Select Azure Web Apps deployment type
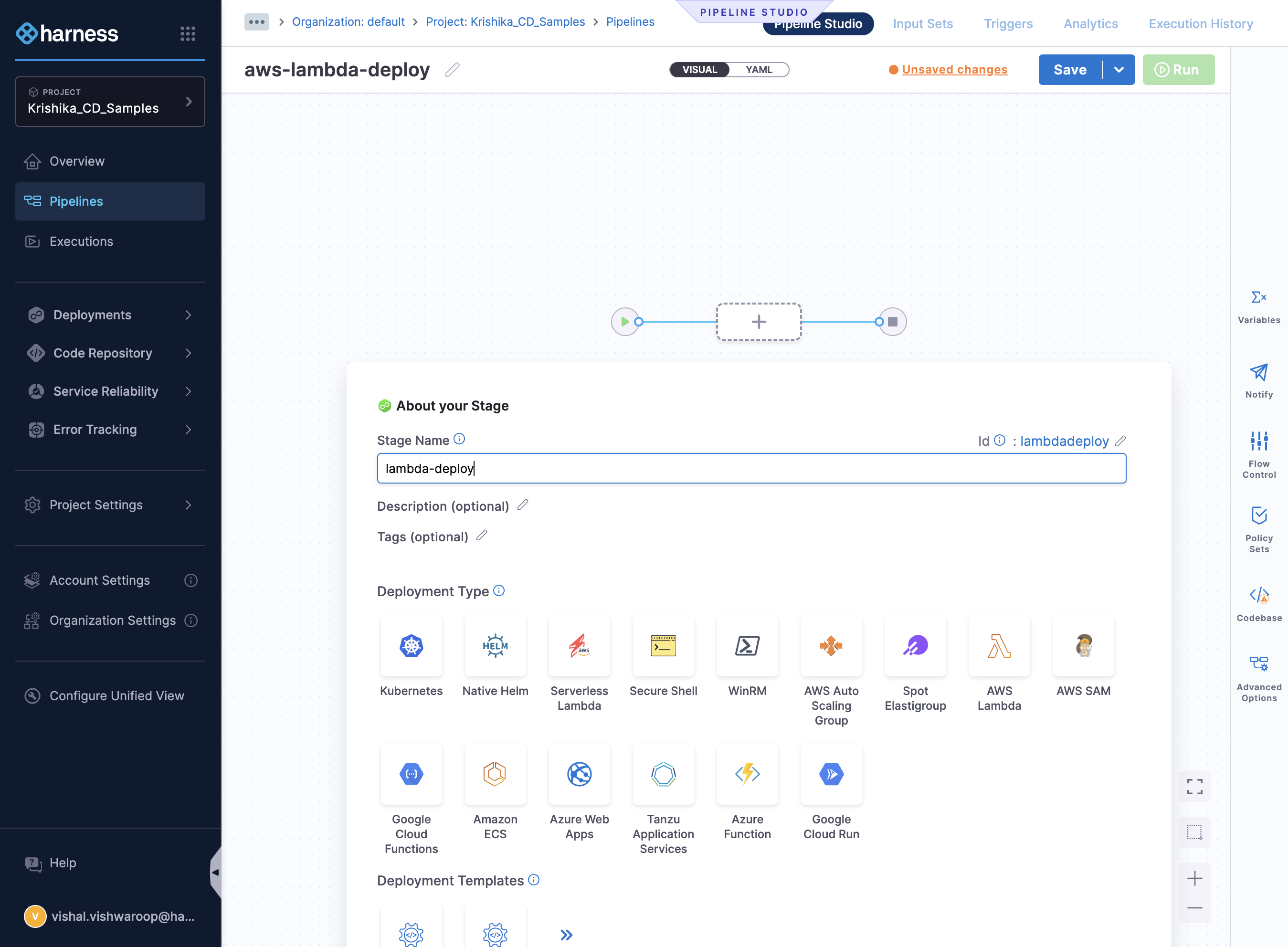 579,775
